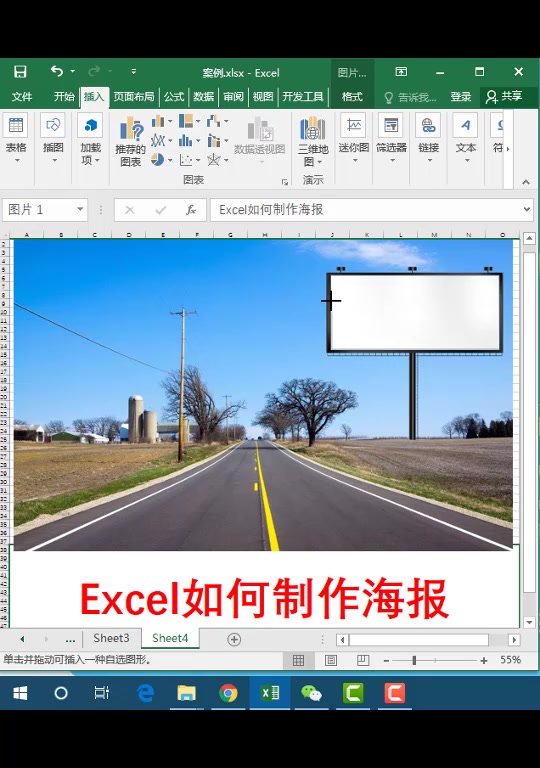
Task: Open the 格式 picture tools tab
Action: [x=352, y=96]
